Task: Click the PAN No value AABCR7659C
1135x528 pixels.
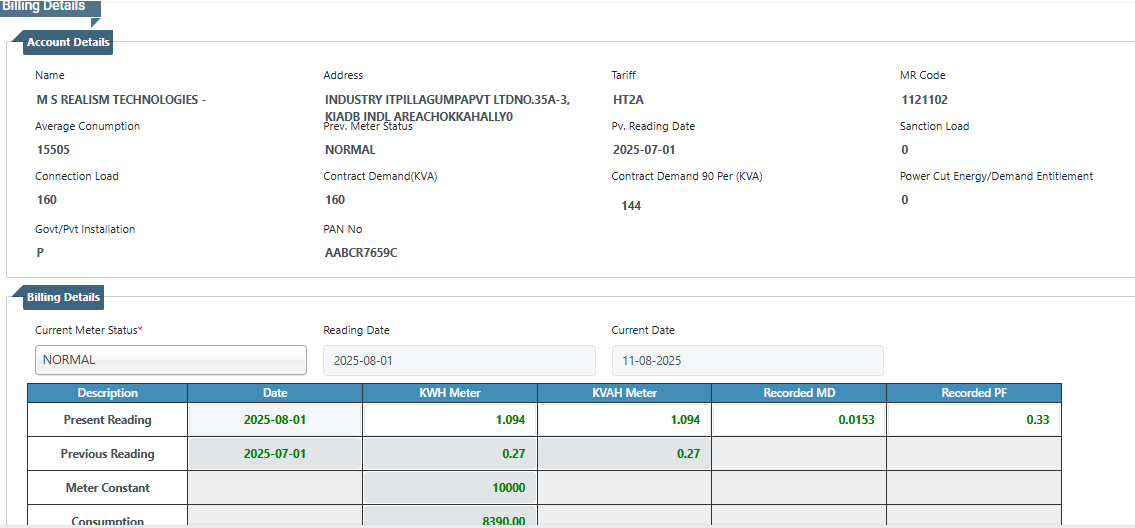Action: [361, 253]
